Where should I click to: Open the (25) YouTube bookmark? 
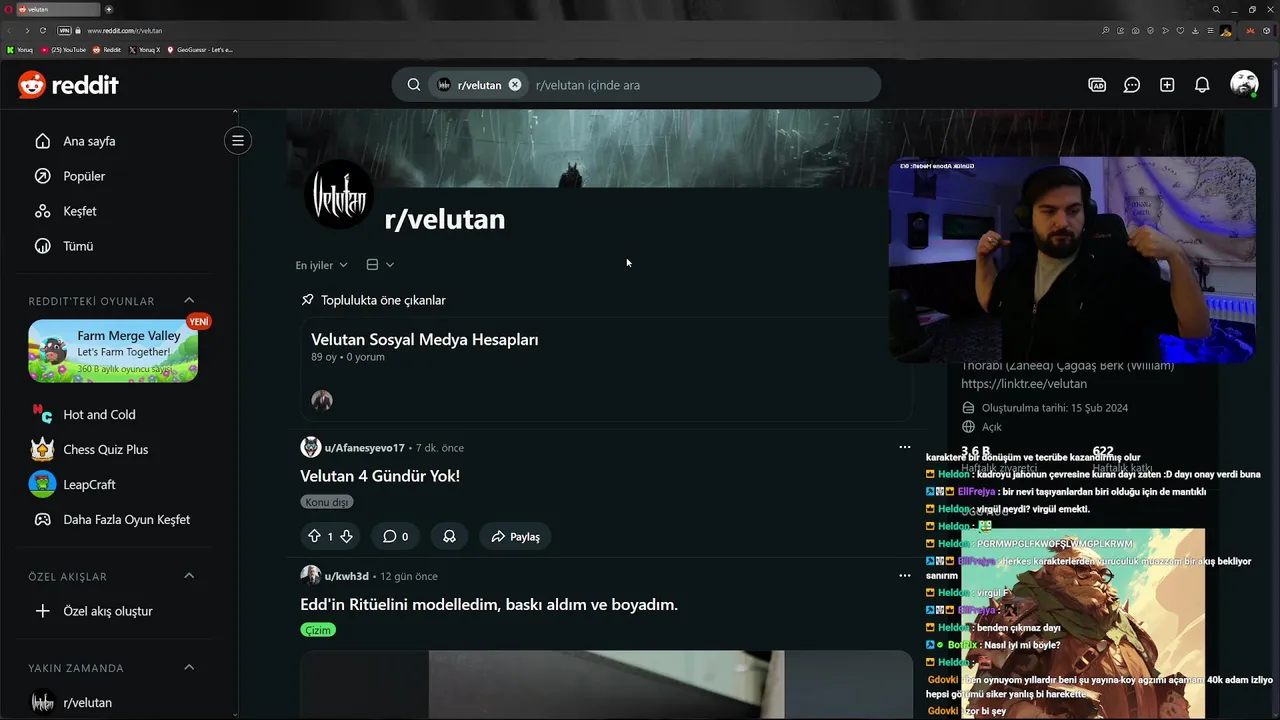coord(64,49)
